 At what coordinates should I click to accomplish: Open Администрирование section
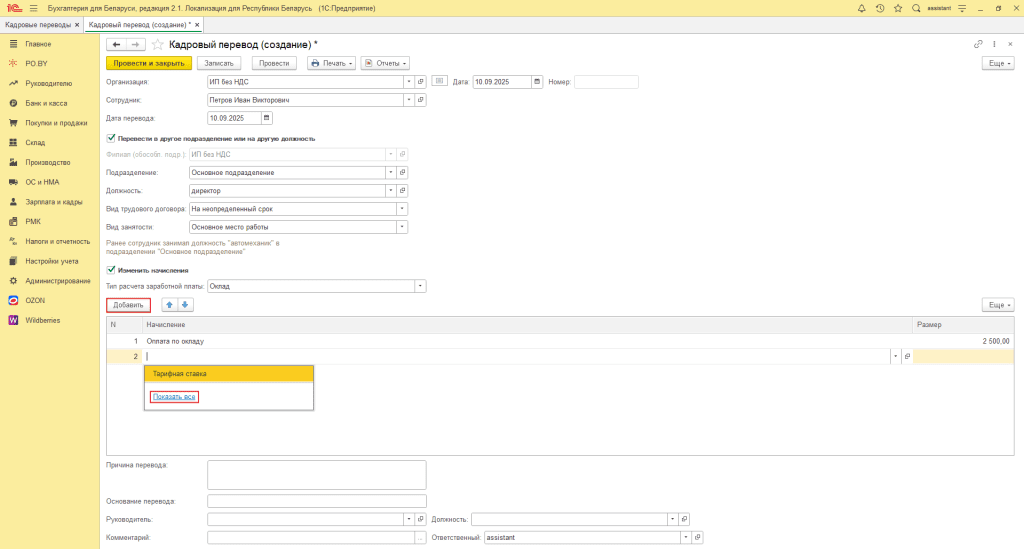(57, 281)
